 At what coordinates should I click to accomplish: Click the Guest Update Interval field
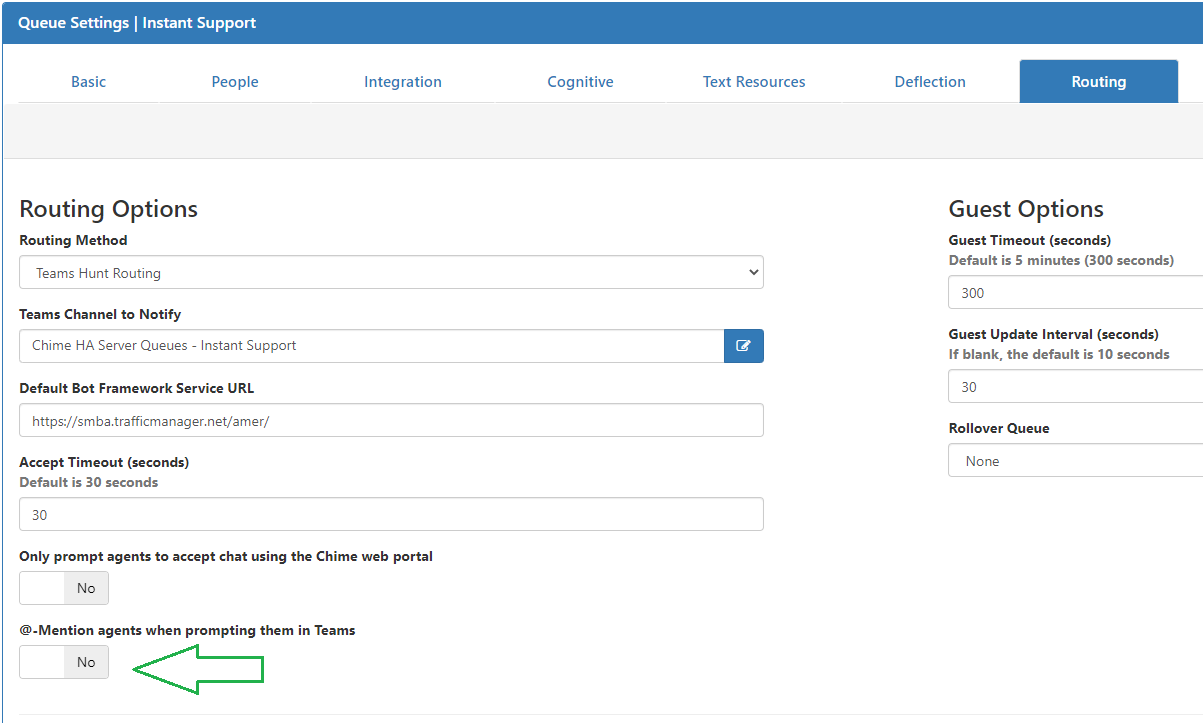(1075, 387)
